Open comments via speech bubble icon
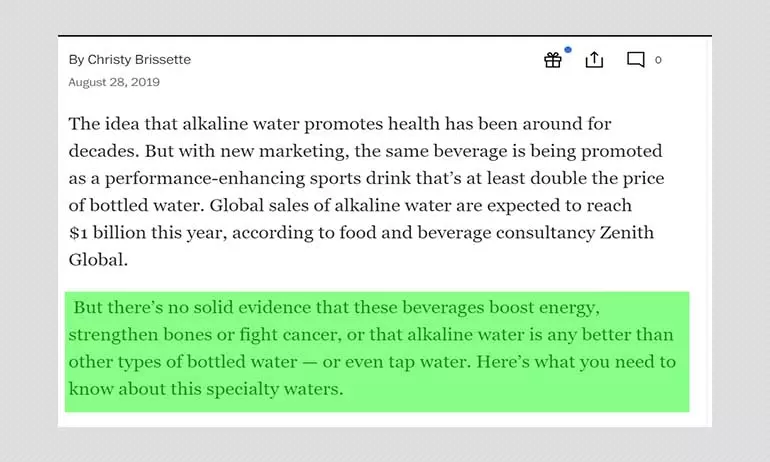This screenshot has height=462, width=770. 635,59
